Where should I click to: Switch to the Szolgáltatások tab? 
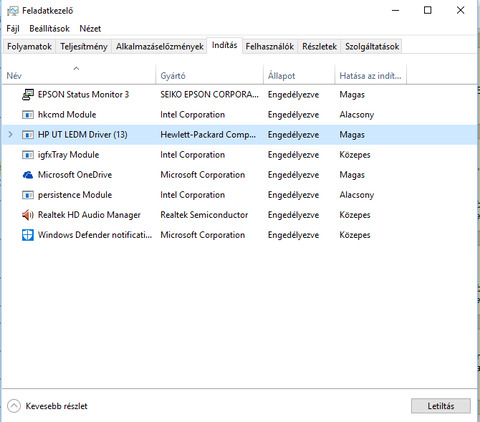(x=372, y=46)
